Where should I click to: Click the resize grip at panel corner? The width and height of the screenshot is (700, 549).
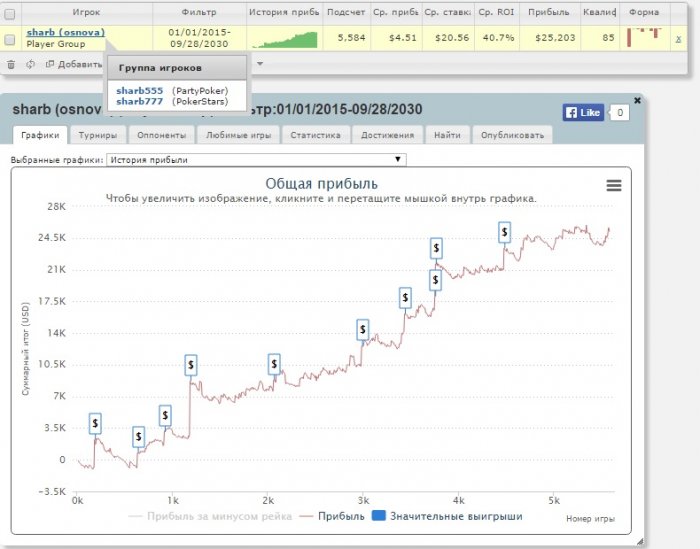(640, 541)
